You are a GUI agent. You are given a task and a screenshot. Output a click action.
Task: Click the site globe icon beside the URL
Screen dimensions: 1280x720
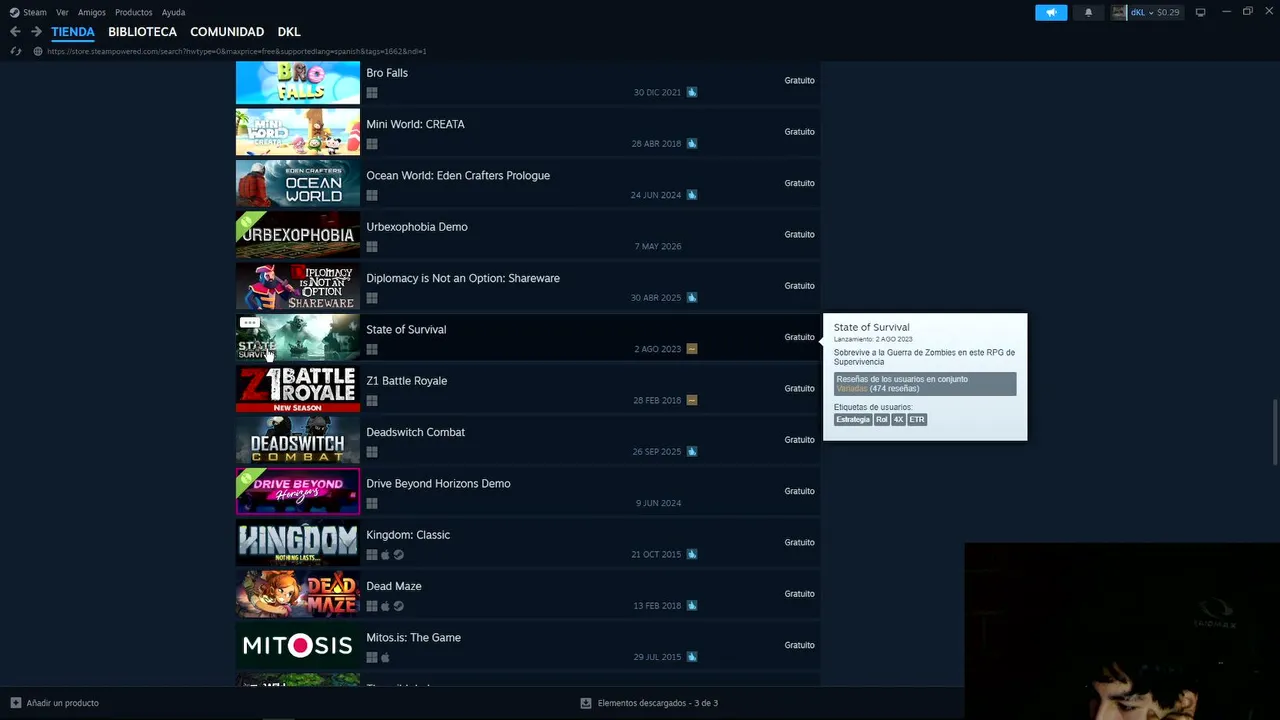pos(38,51)
